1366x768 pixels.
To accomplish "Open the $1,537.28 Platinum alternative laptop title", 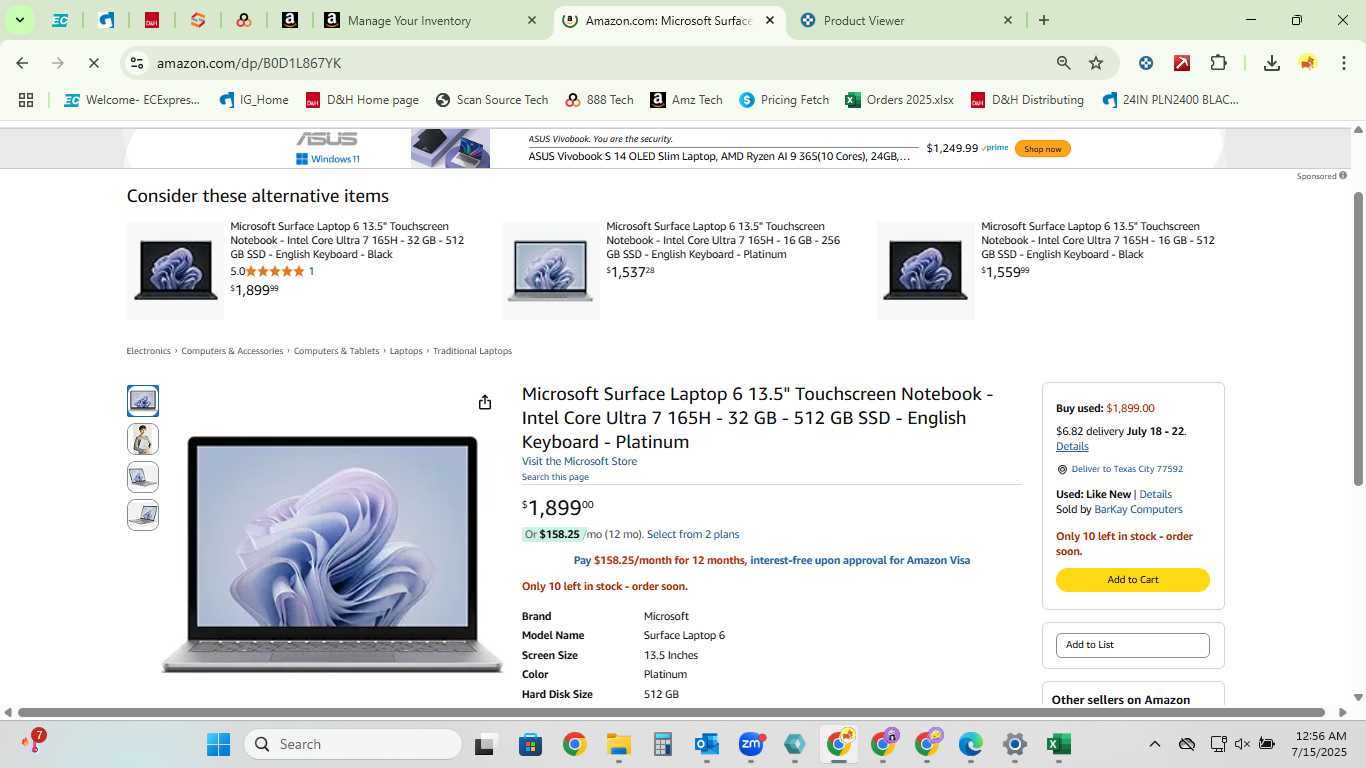I will coord(723,240).
